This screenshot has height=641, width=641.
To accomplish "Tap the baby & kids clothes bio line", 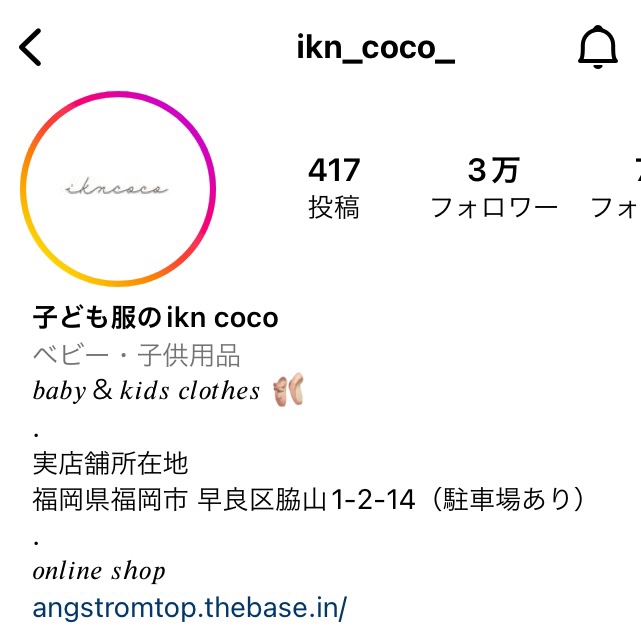I will [146, 390].
